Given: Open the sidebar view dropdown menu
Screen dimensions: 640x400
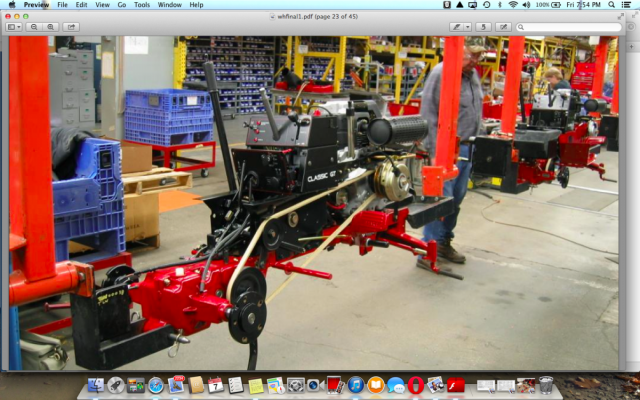Looking at the screenshot, I should click(x=14, y=27).
